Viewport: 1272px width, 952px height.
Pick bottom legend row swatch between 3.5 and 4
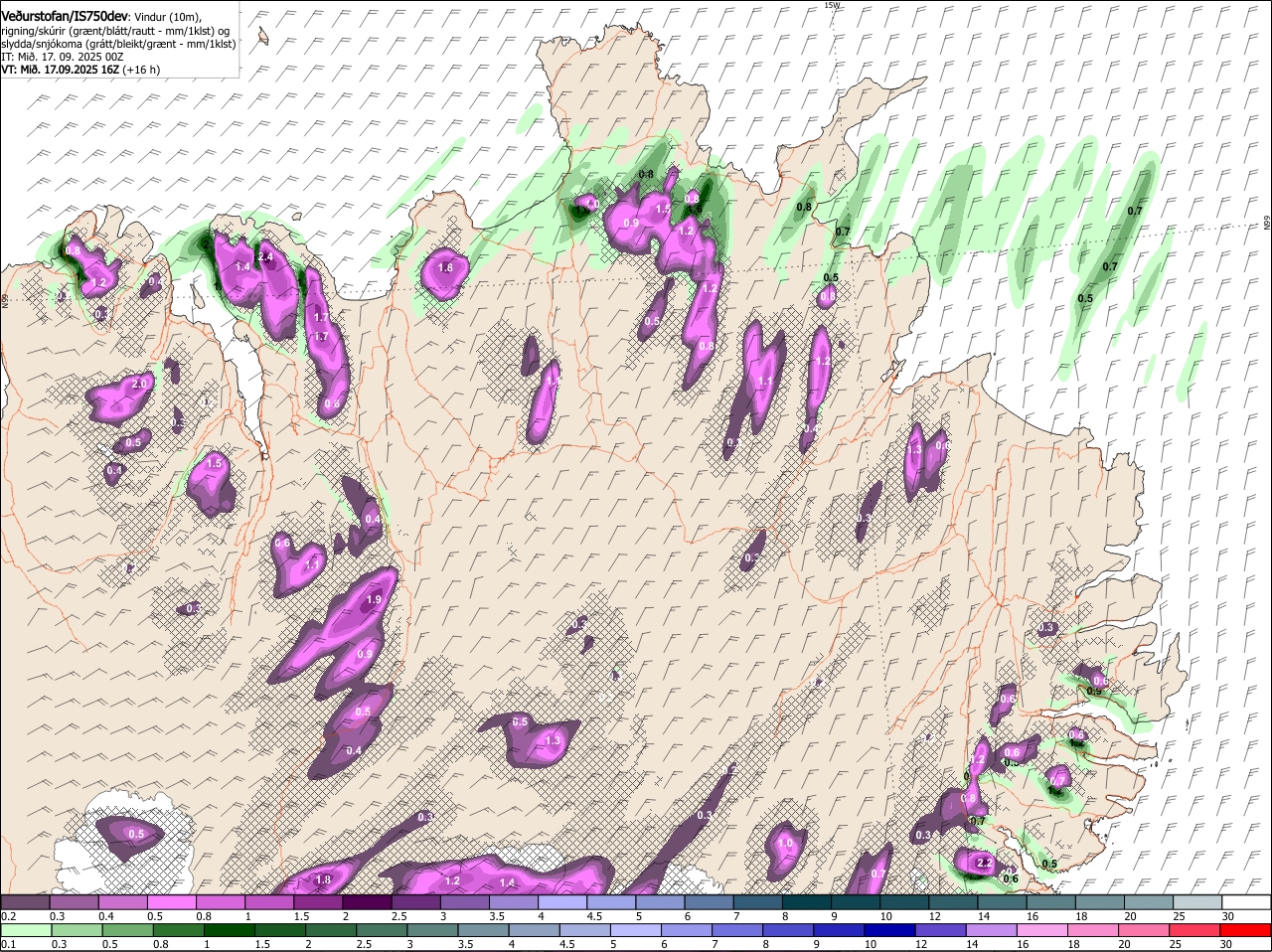[483, 931]
